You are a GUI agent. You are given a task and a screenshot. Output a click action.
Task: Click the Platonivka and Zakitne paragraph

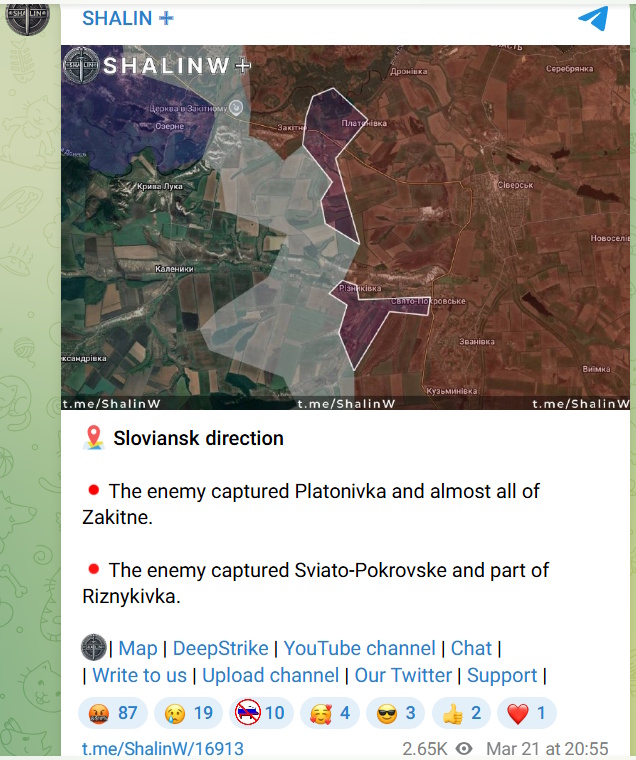[x=311, y=504]
